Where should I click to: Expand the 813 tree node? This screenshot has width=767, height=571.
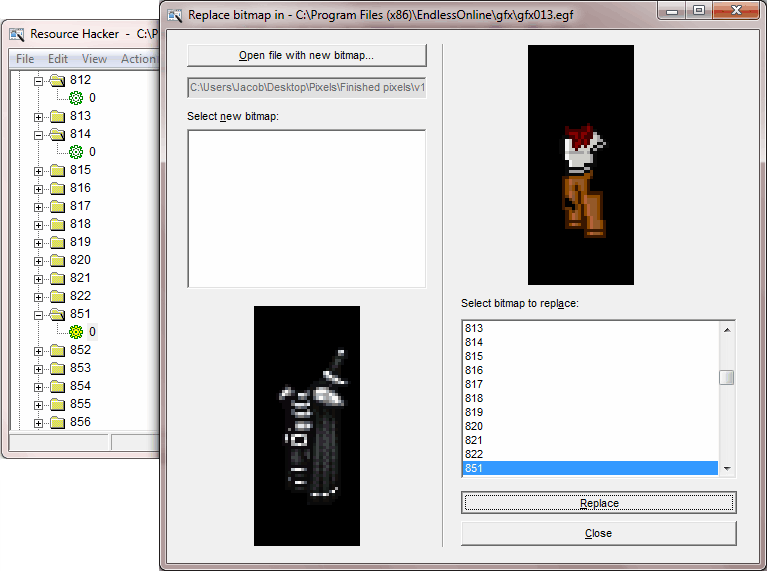pyautogui.click(x=38, y=117)
